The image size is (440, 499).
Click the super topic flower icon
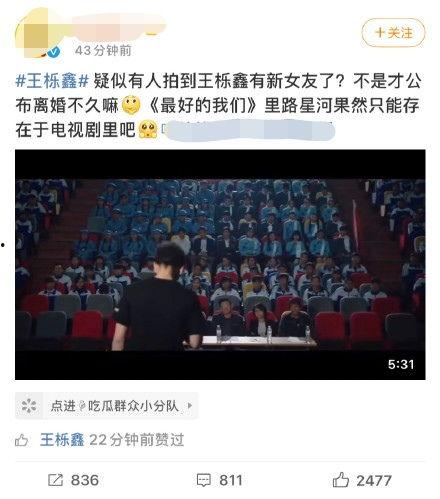[29, 406]
